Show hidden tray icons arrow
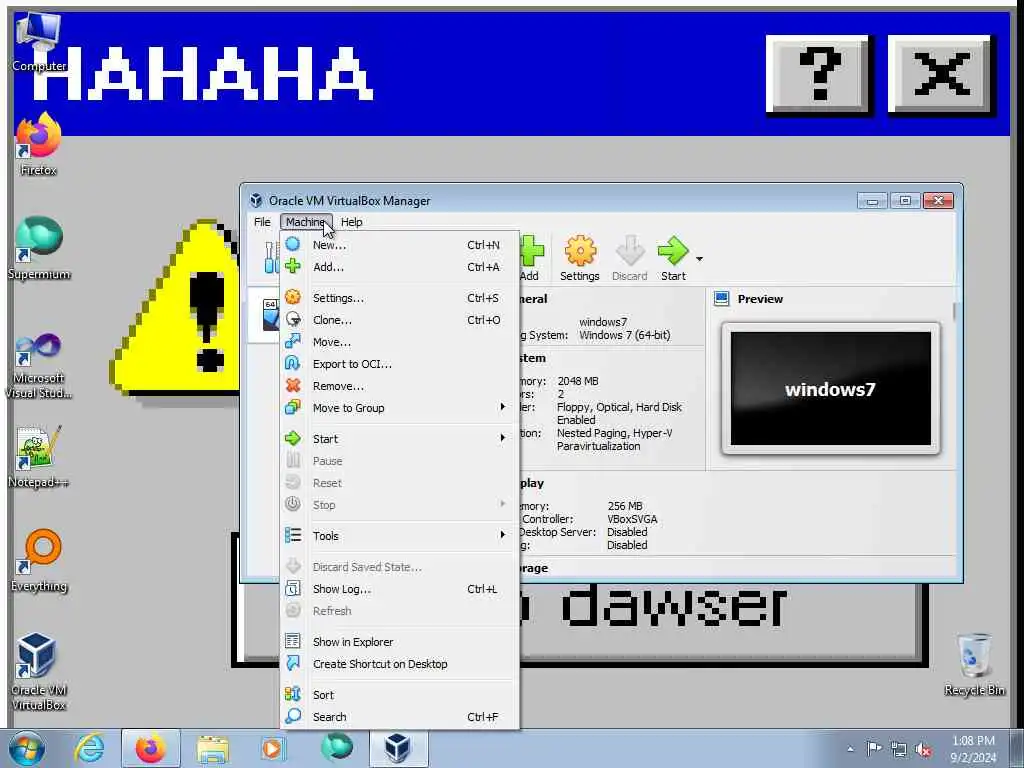This screenshot has height=768, width=1024. point(850,749)
